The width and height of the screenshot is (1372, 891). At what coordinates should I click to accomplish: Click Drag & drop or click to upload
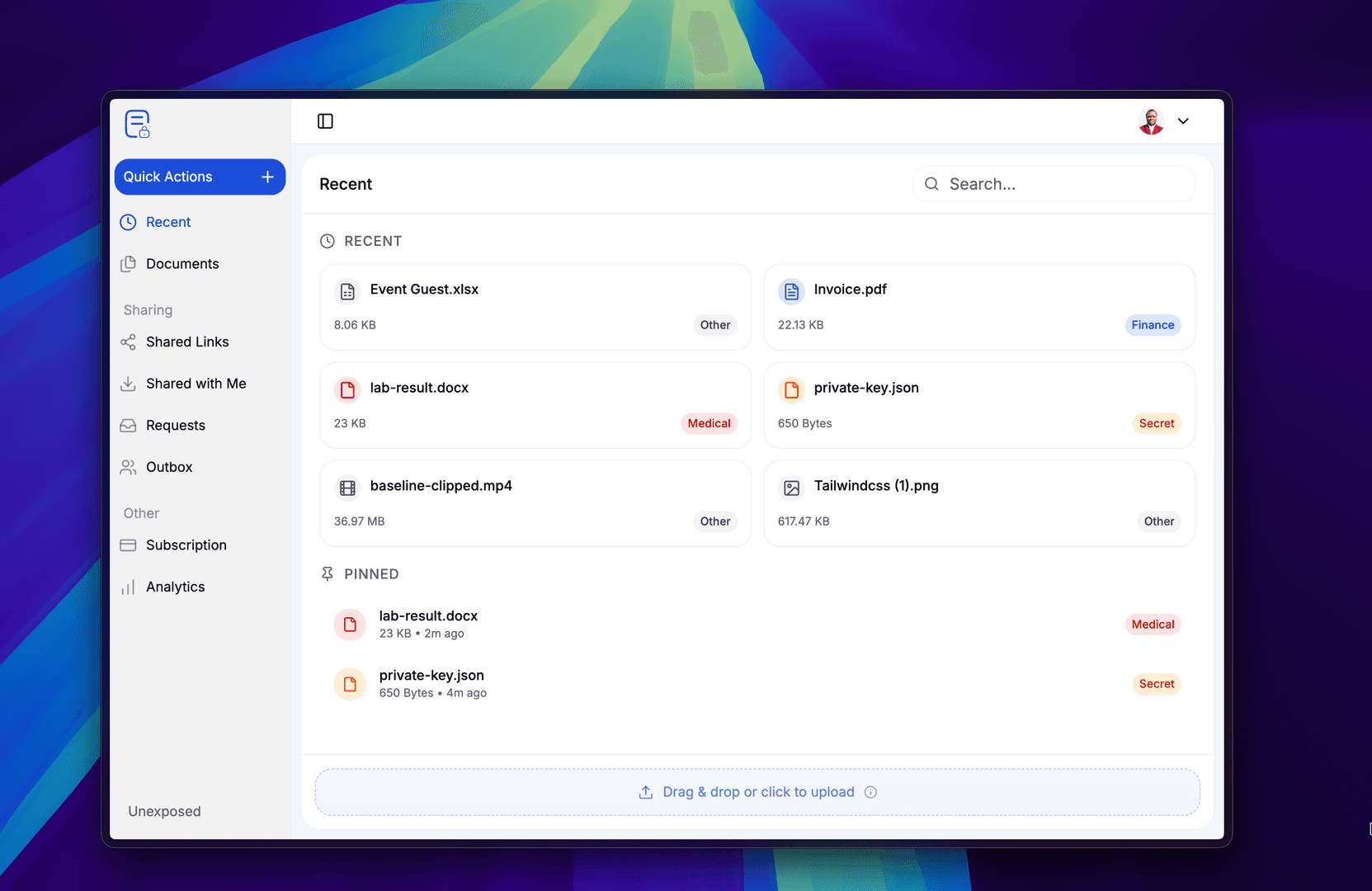tap(758, 792)
